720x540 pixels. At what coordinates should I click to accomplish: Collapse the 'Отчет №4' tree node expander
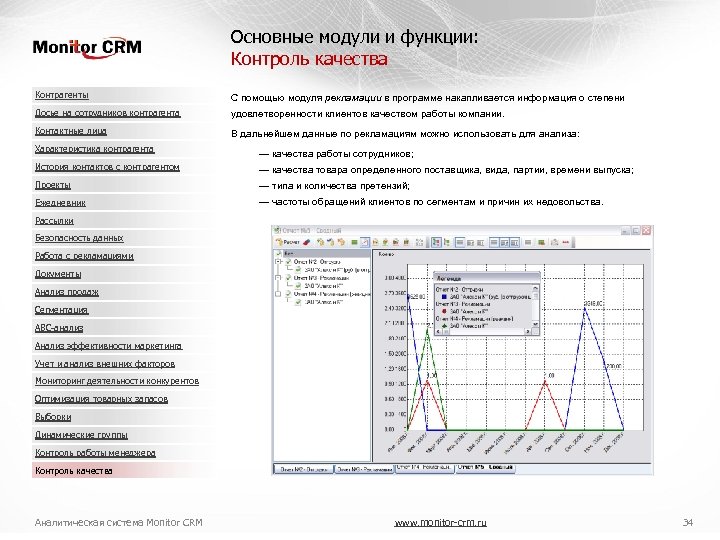pyautogui.click(x=278, y=294)
